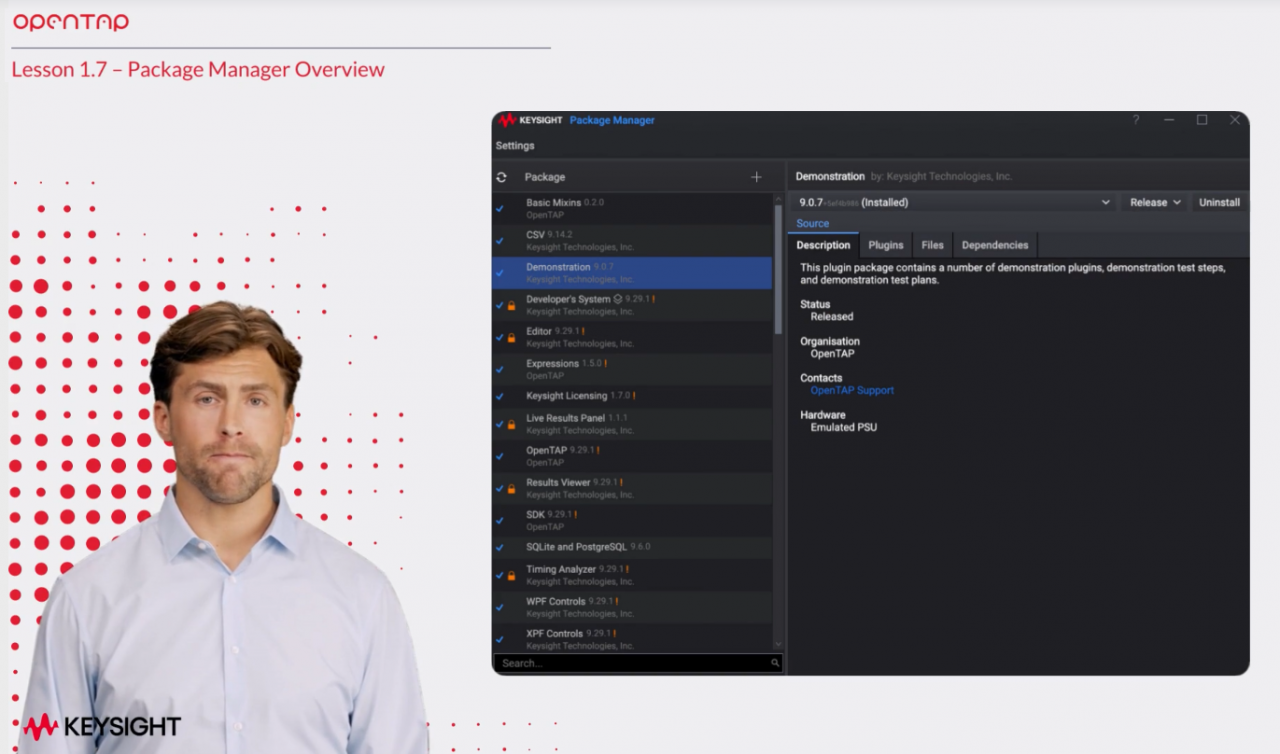
Task: Click the plus icon beside Package header
Action: point(756,177)
